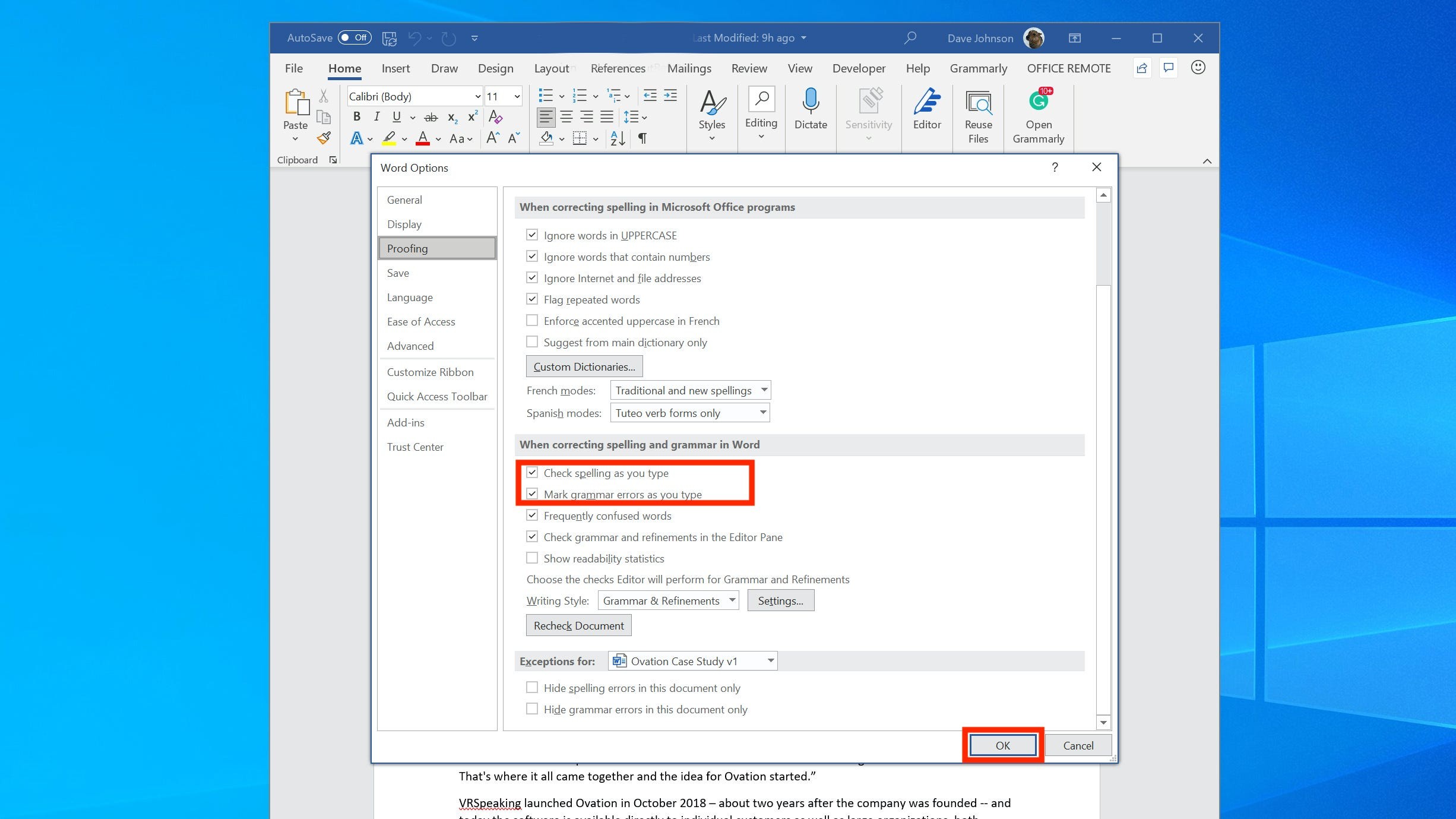
Task: Open Reuse Files
Action: point(977,116)
